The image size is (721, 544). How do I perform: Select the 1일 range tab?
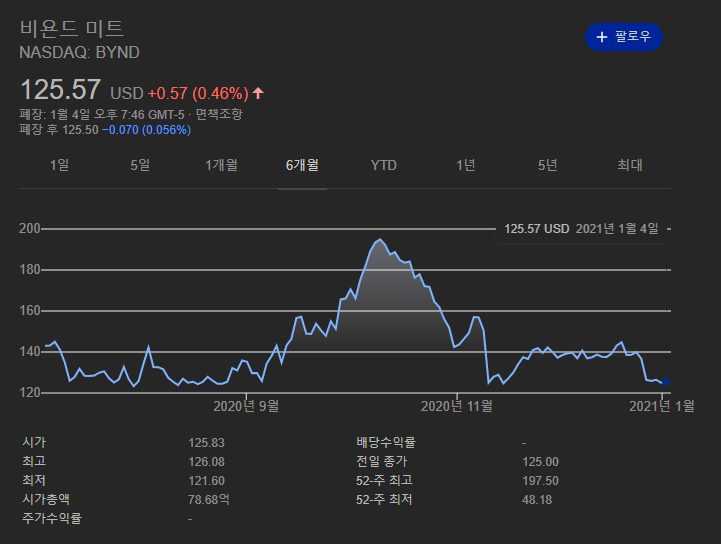59,165
